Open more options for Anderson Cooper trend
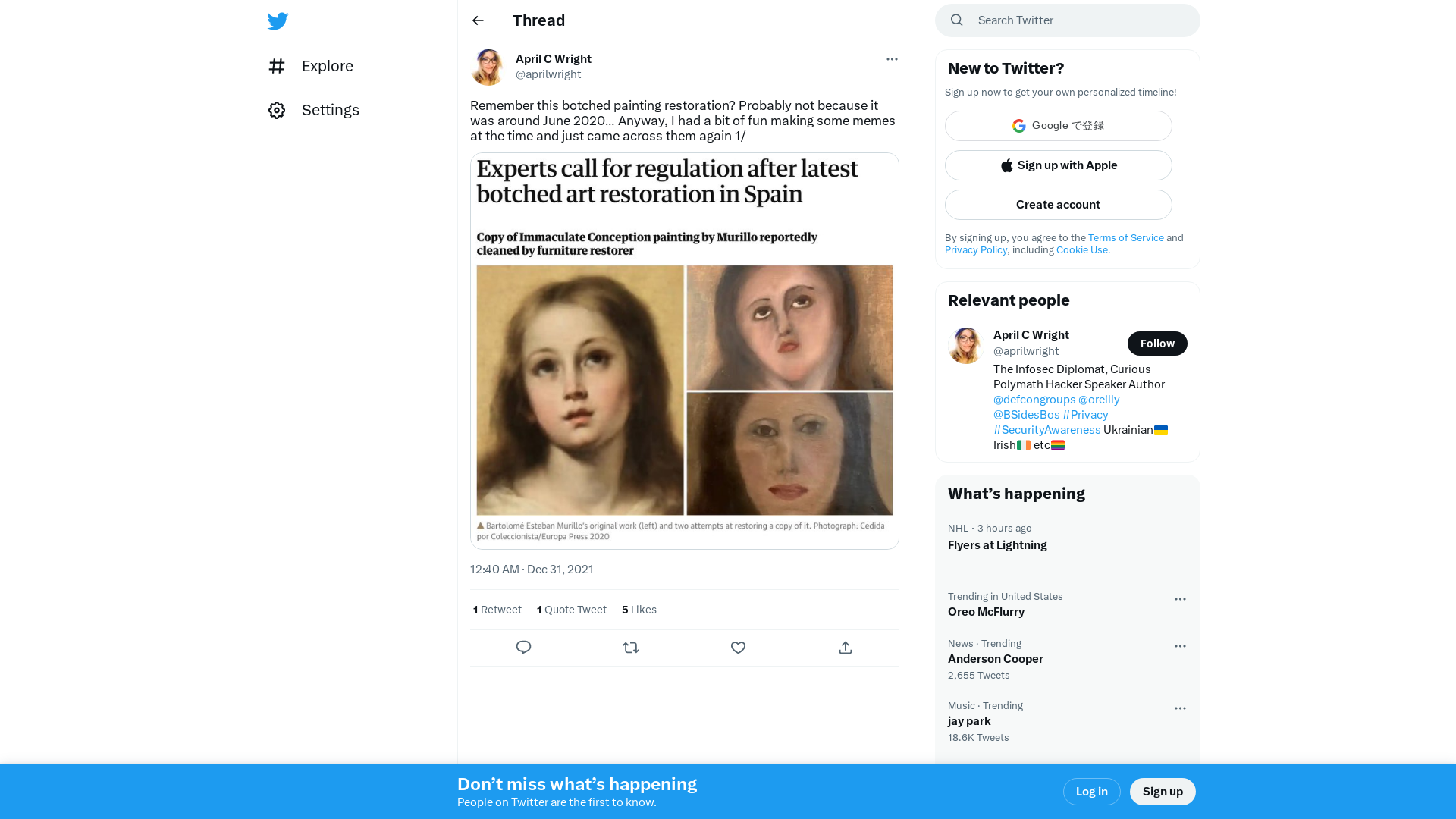The height and width of the screenshot is (819, 1456). pos(1180,646)
